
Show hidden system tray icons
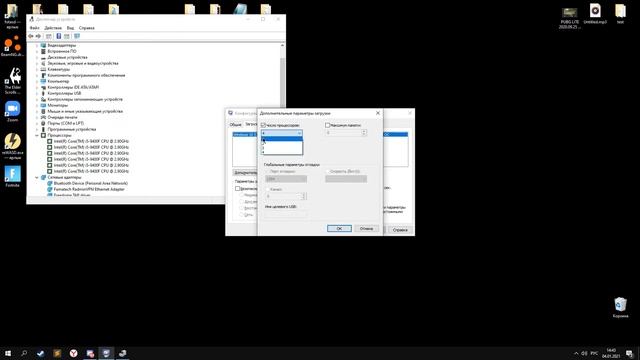coord(576,353)
